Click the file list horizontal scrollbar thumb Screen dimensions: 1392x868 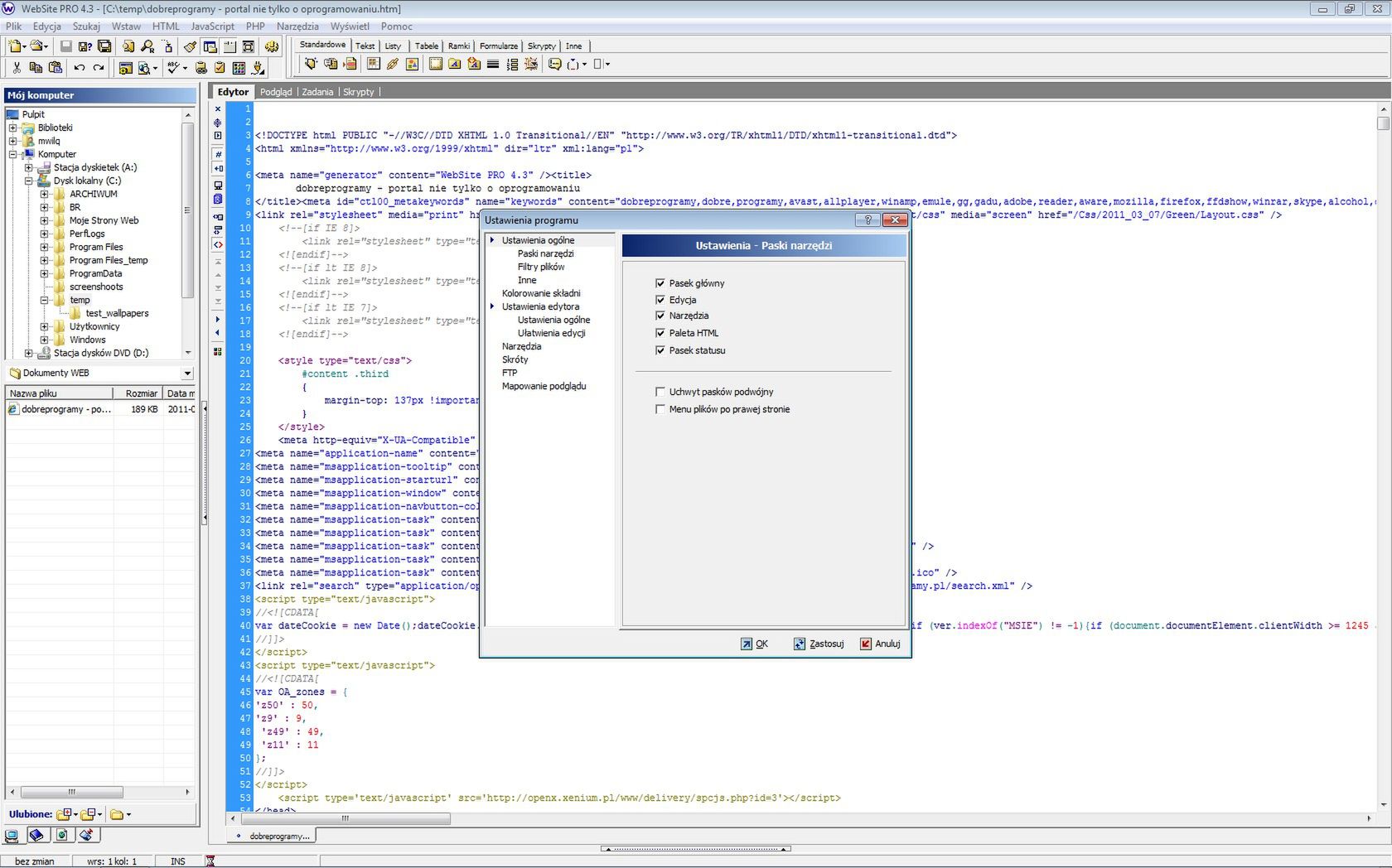71,793
